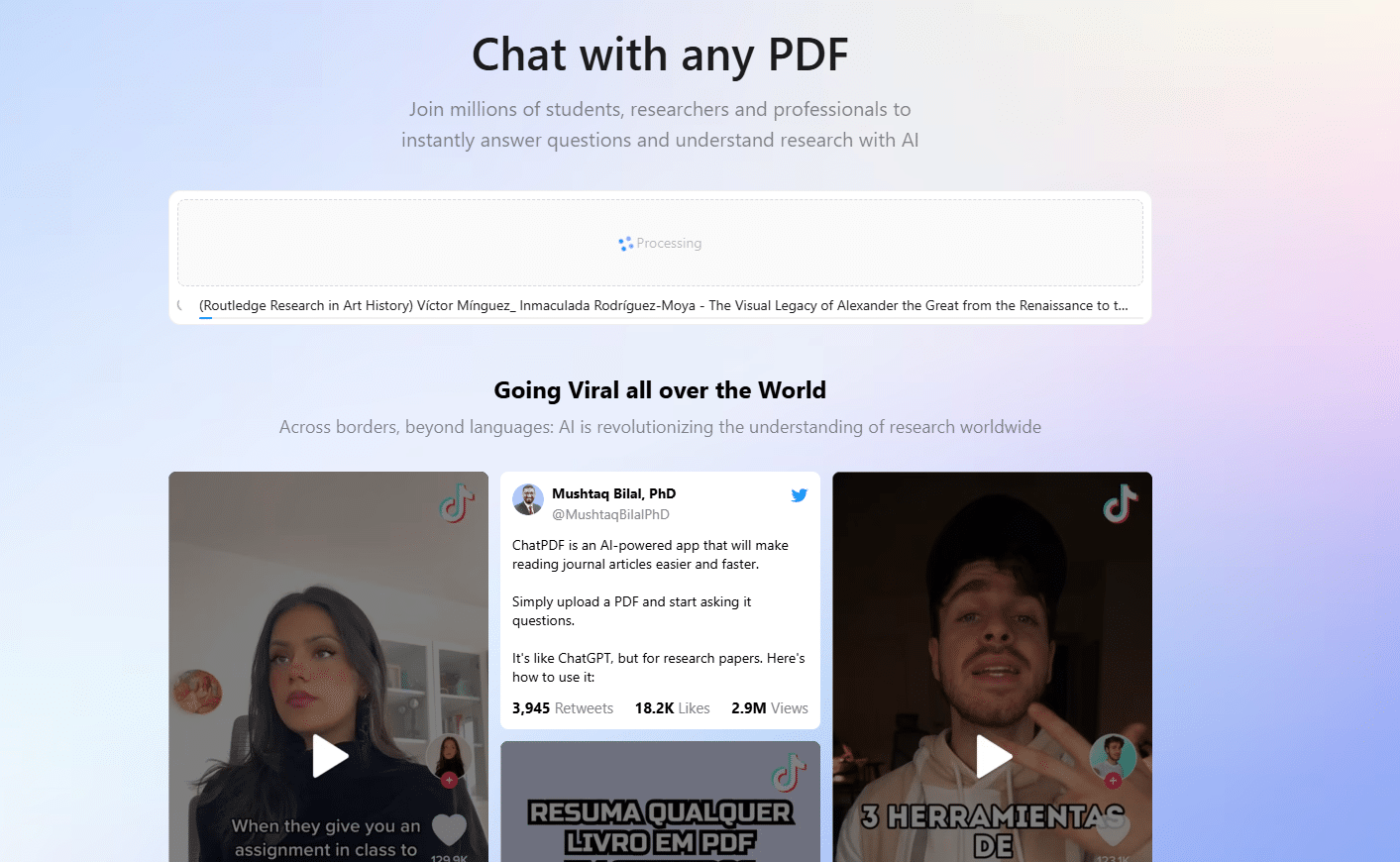Click the Processing spinner icon
The image size is (1400, 862).
tap(625, 244)
